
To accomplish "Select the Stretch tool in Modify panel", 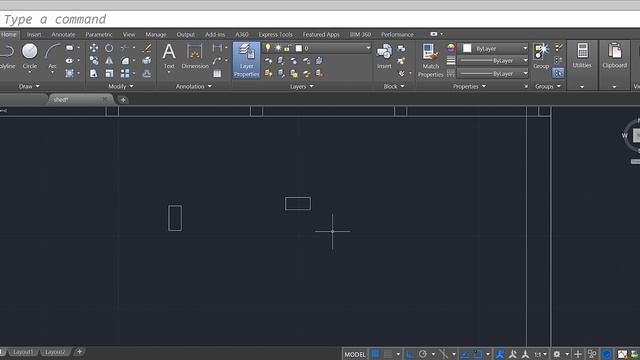I will [x=94, y=73].
